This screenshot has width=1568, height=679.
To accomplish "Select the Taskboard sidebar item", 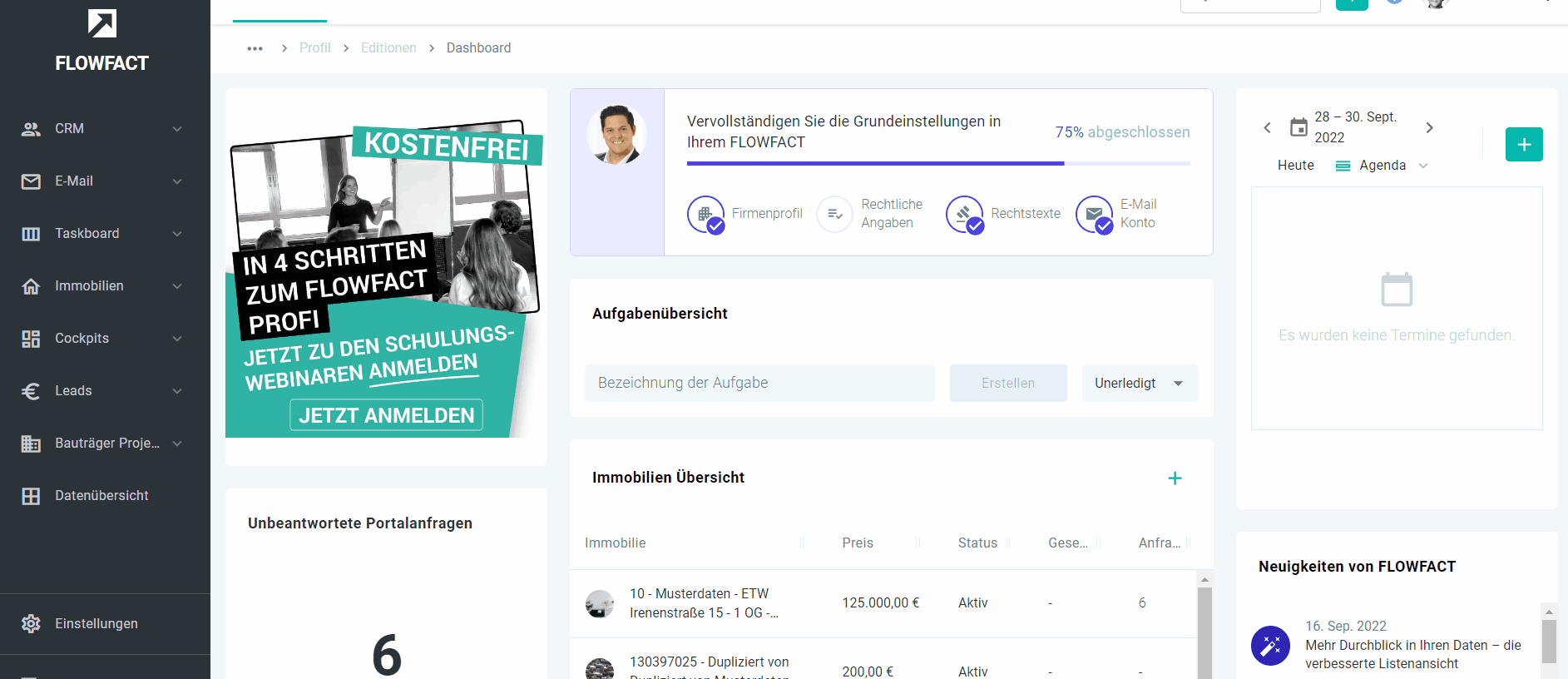I will [105, 234].
